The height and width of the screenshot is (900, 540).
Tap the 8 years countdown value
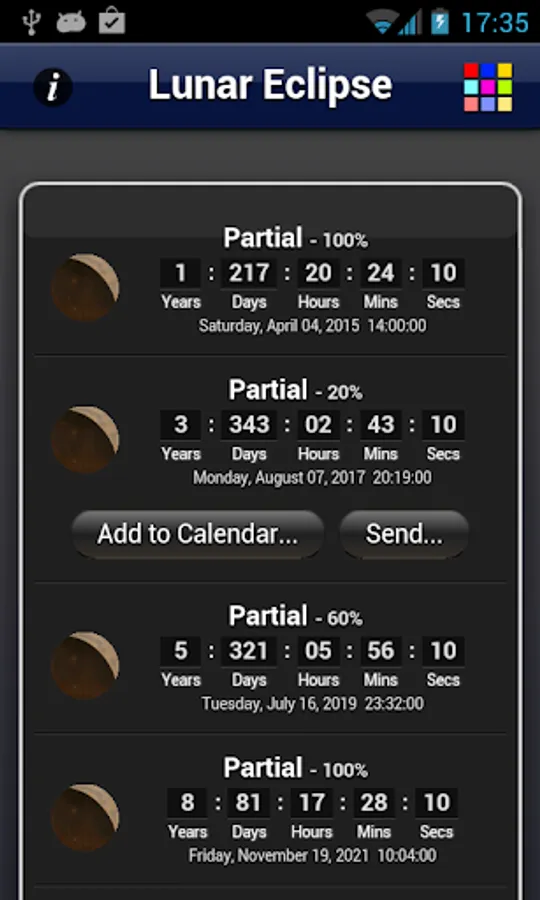click(187, 802)
